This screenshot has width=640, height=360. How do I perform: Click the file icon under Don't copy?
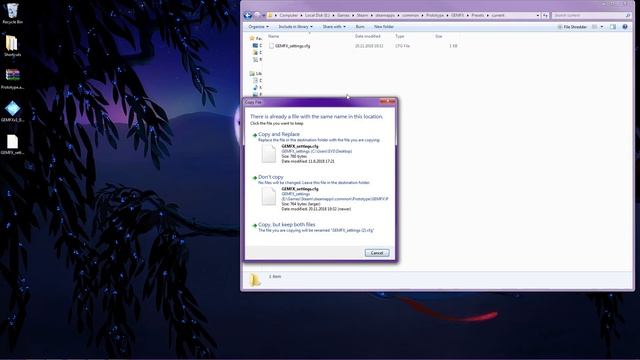click(269, 197)
